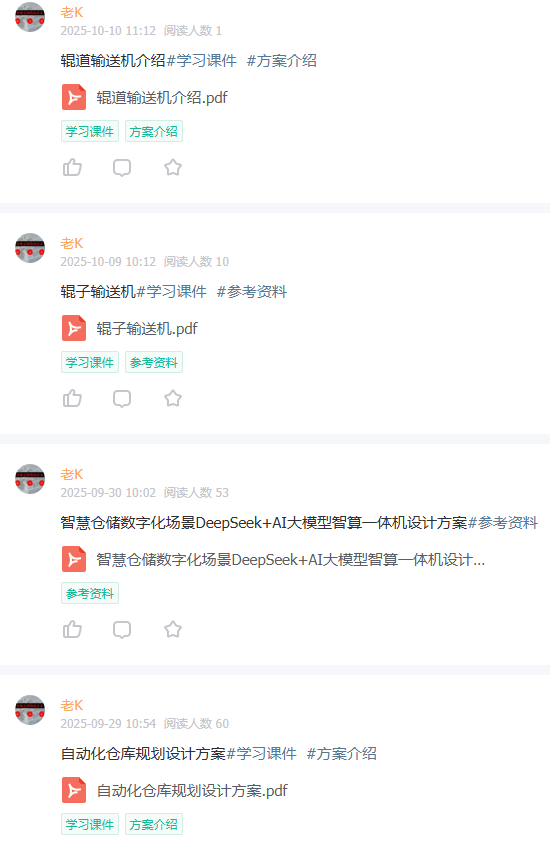This screenshot has width=550, height=845.
Task: Open comments on 辊道输送机介绍 post
Action: coord(122,168)
